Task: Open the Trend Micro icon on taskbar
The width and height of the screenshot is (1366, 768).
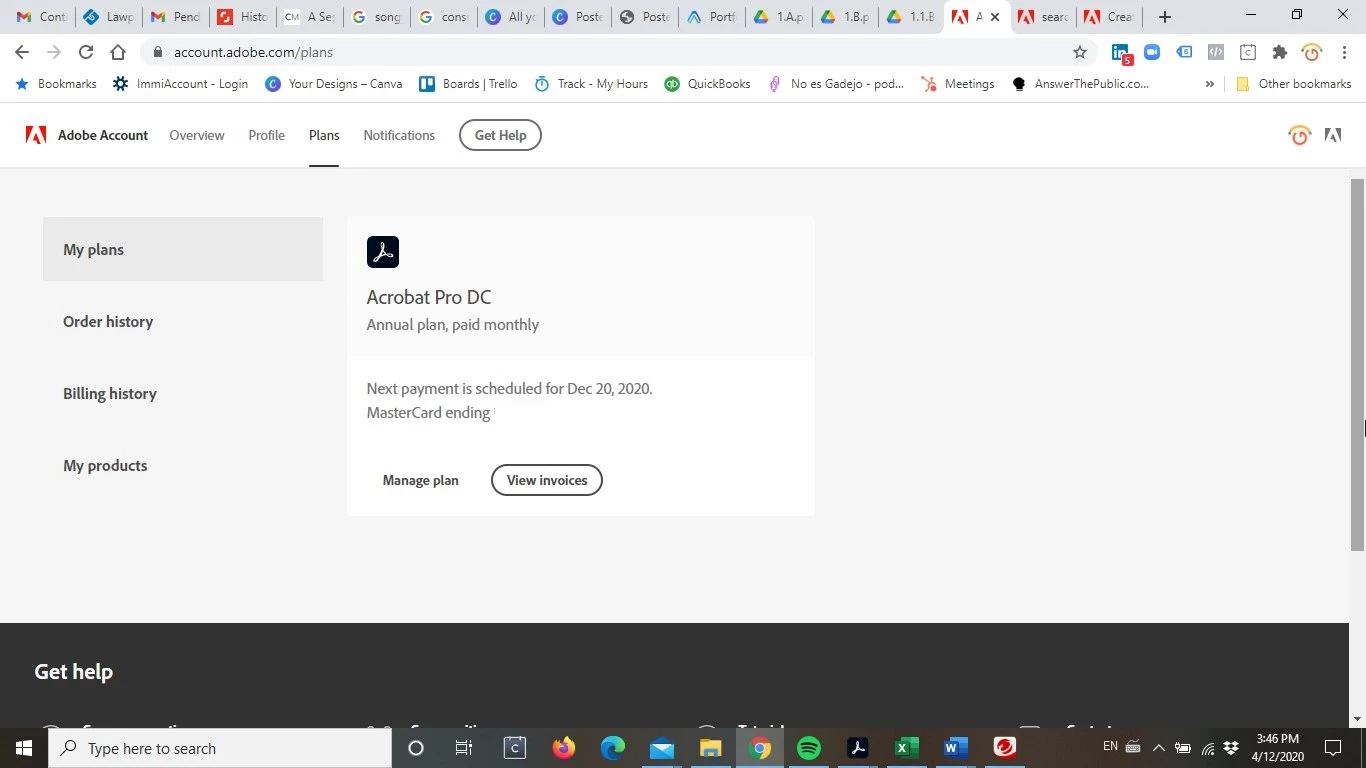Action: pyautogui.click(x=1004, y=748)
